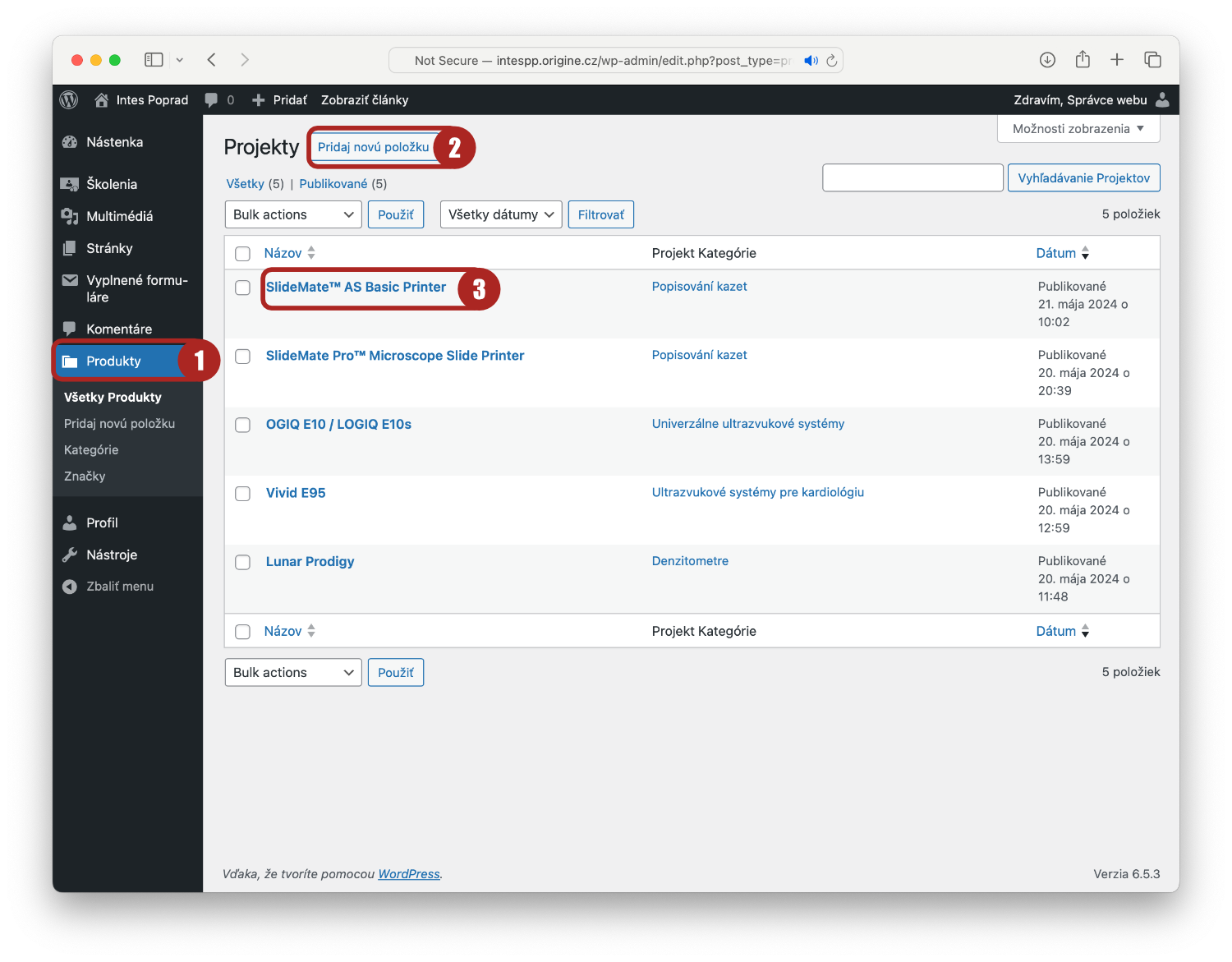
Task: Open Všetky dátumy date filter dropdown
Action: (x=501, y=214)
